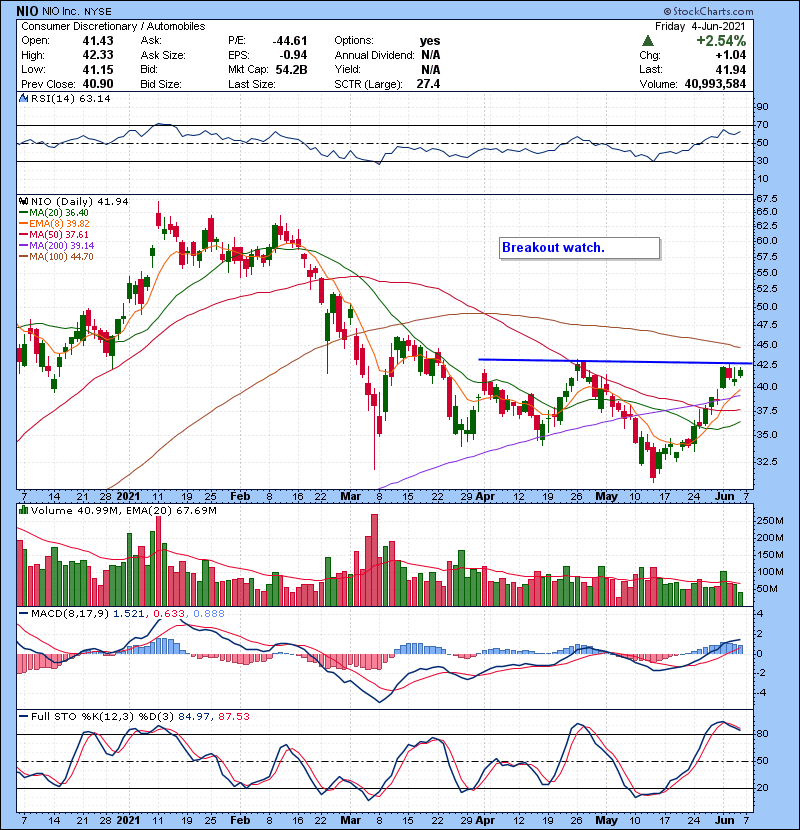Click the 'May' label on the price time axis
Viewport: 800px width, 830px height.
(x=606, y=497)
